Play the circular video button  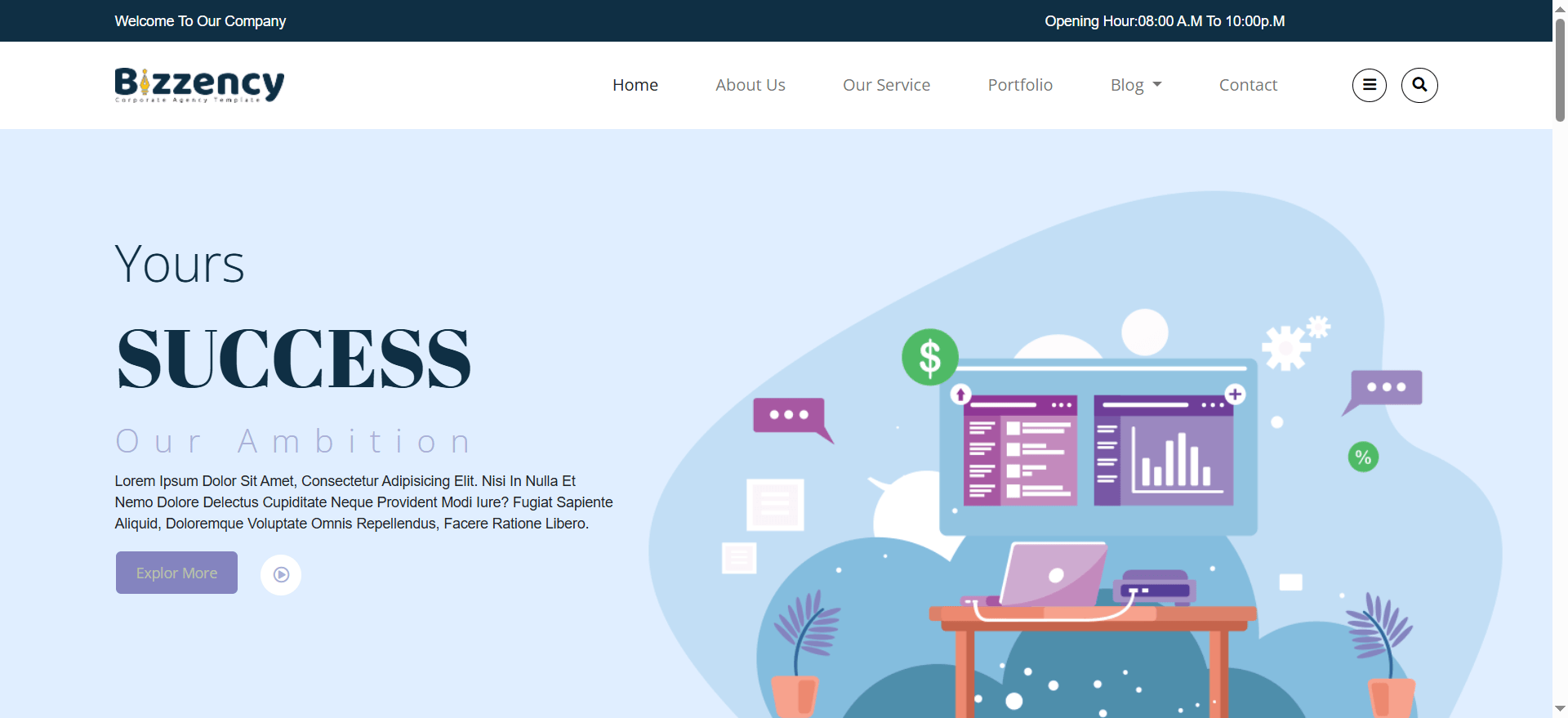281,575
